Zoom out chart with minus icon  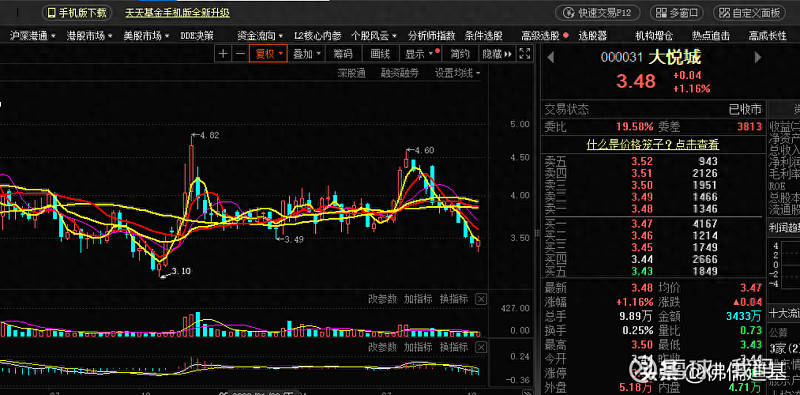click(x=240, y=54)
